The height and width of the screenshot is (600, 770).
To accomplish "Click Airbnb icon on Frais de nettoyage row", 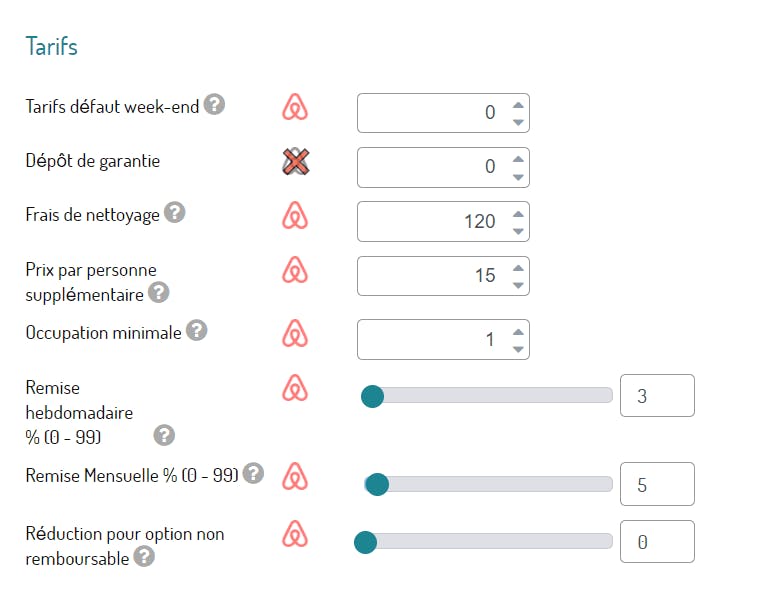I will 295,215.
